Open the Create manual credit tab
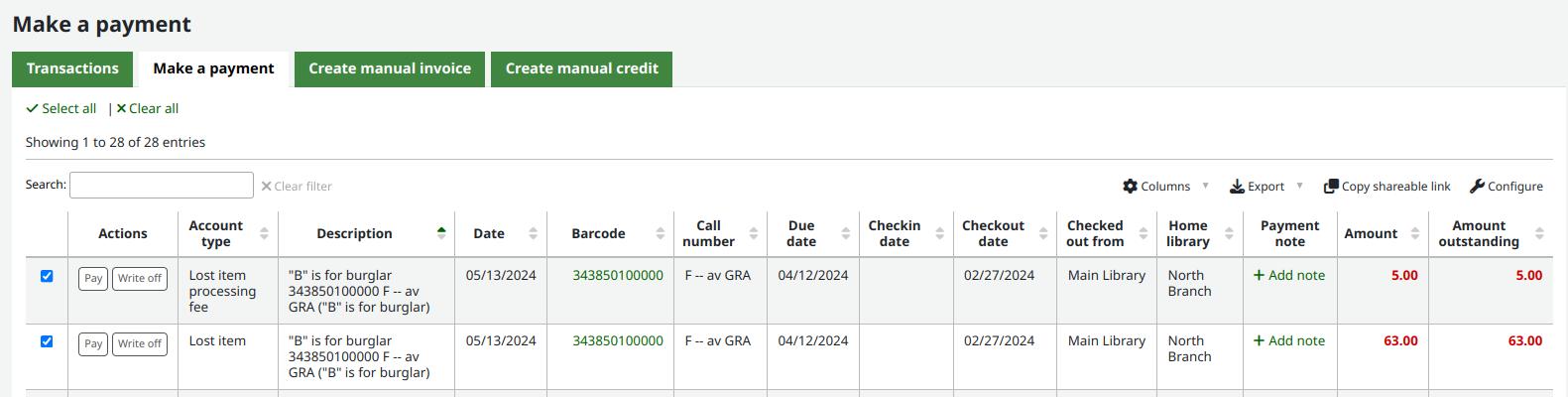 click(x=582, y=68)
